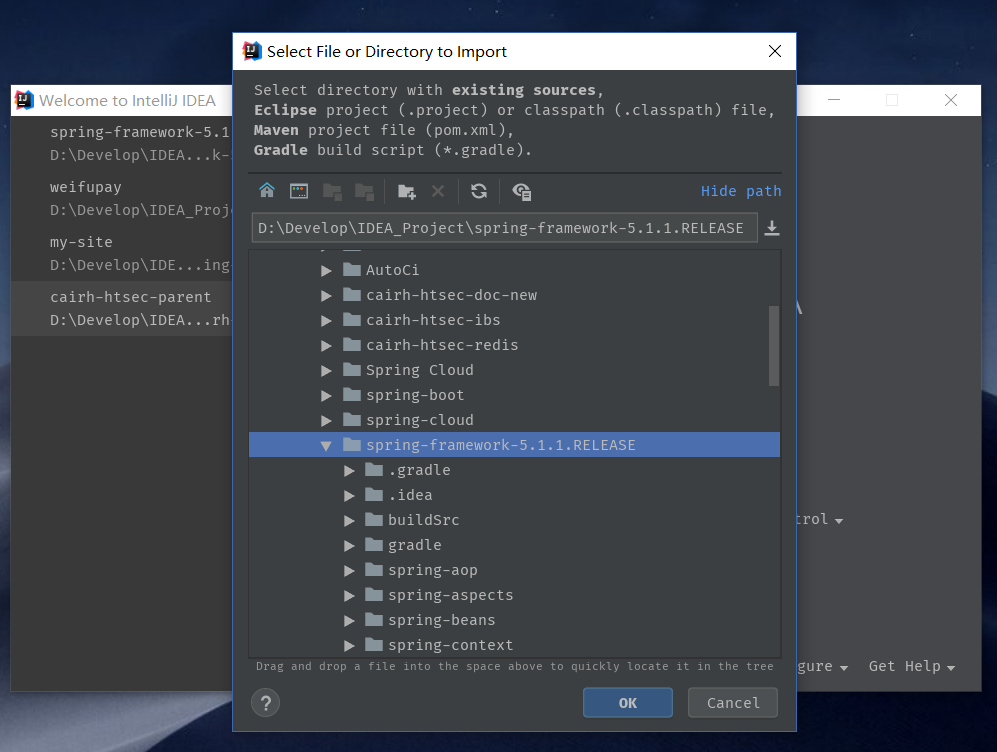
Task: Click the .gradle folder icon
Action: coord(374,470)
